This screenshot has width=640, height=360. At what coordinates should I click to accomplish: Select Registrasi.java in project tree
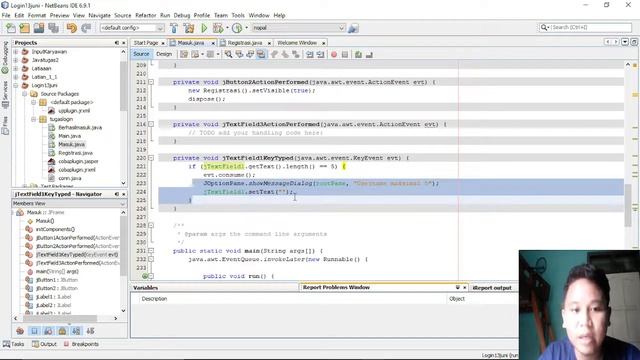(76, 153)
